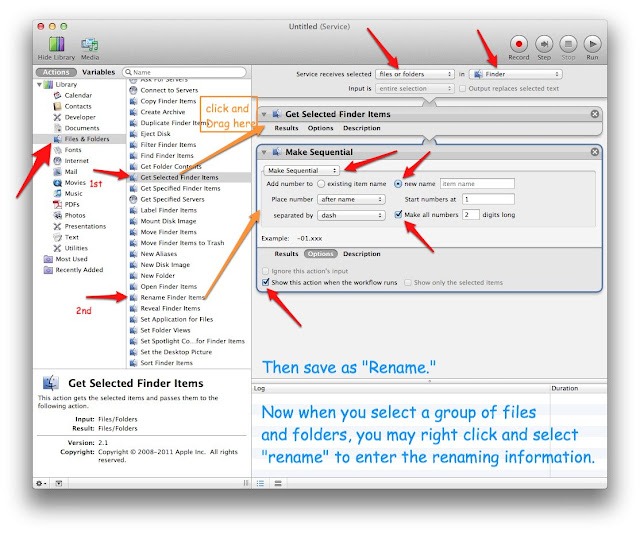Screen dimensions: 640x534
Task: Open the gear action menu
Action: click(x=41, y=483)
